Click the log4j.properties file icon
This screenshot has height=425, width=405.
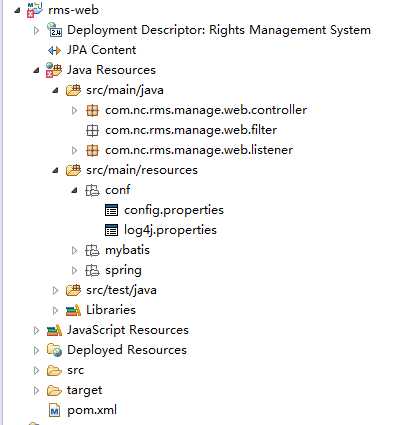(111, 230)
